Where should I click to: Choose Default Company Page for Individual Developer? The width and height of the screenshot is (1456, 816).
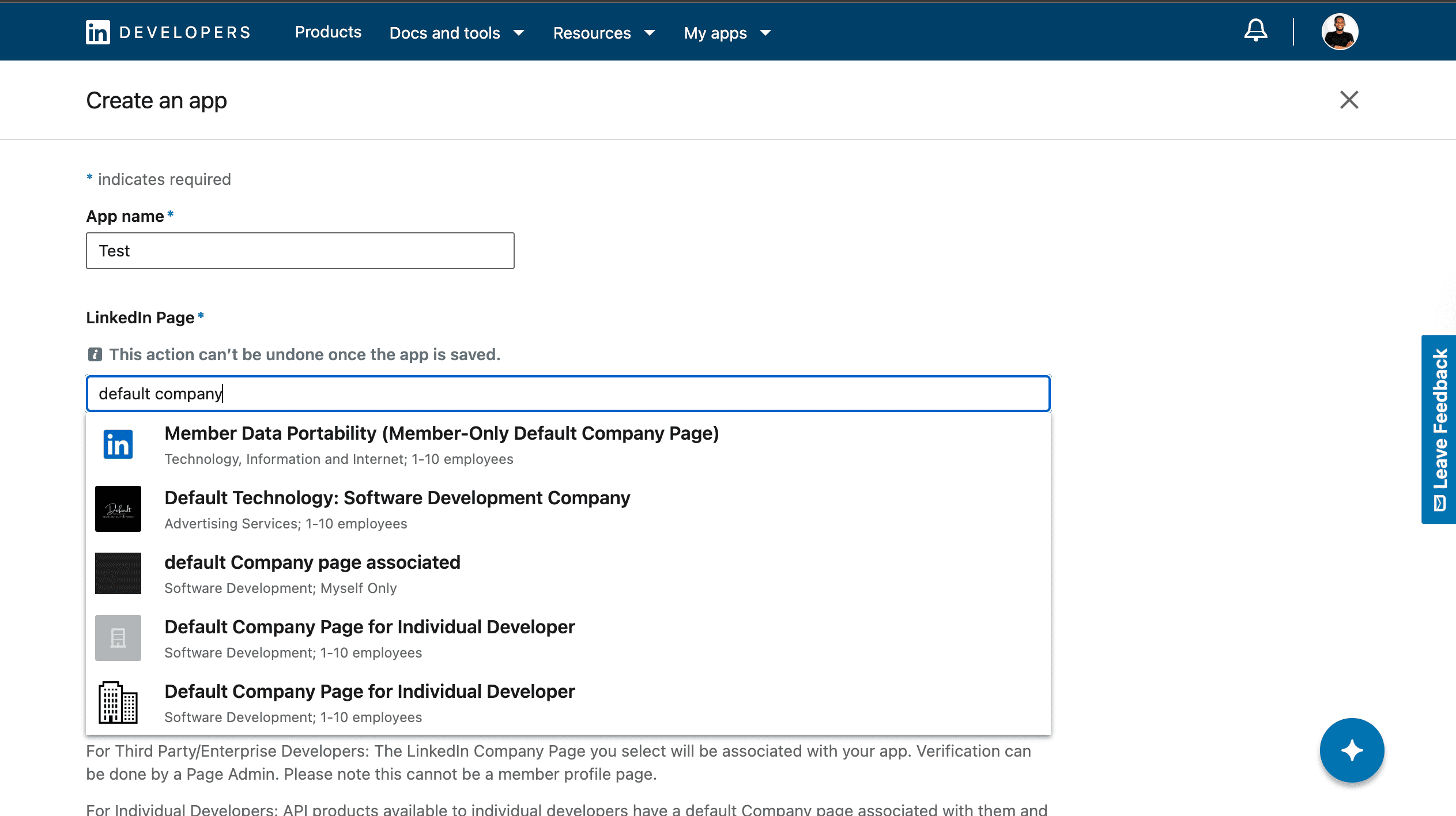pyautogui.click(x=369, y=626)
